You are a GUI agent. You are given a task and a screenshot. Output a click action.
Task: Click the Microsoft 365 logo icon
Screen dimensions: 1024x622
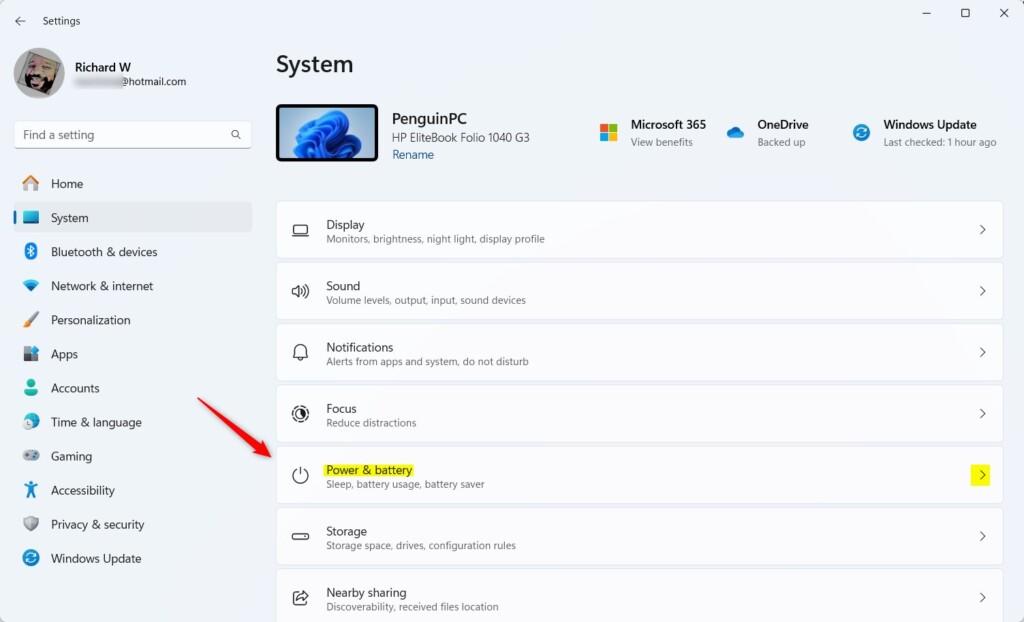pos(609,133)
